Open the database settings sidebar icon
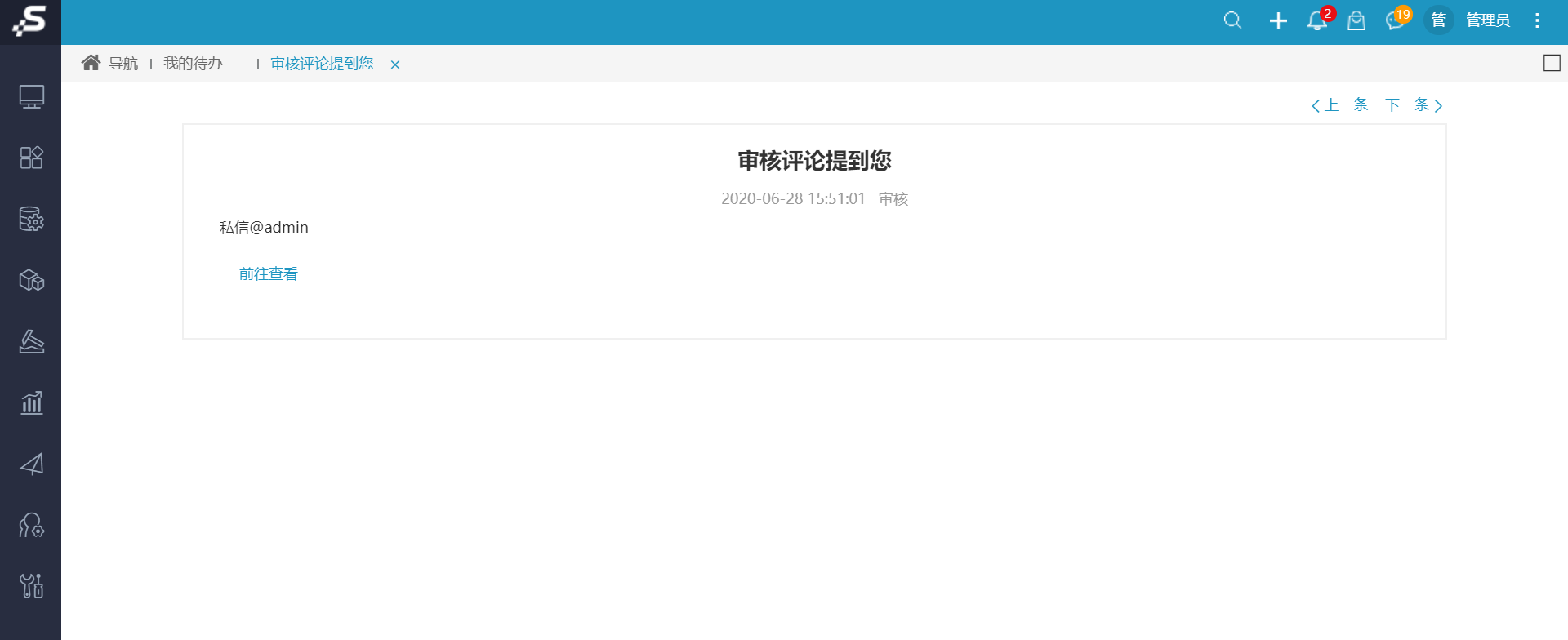 click(x=31, y=219)
